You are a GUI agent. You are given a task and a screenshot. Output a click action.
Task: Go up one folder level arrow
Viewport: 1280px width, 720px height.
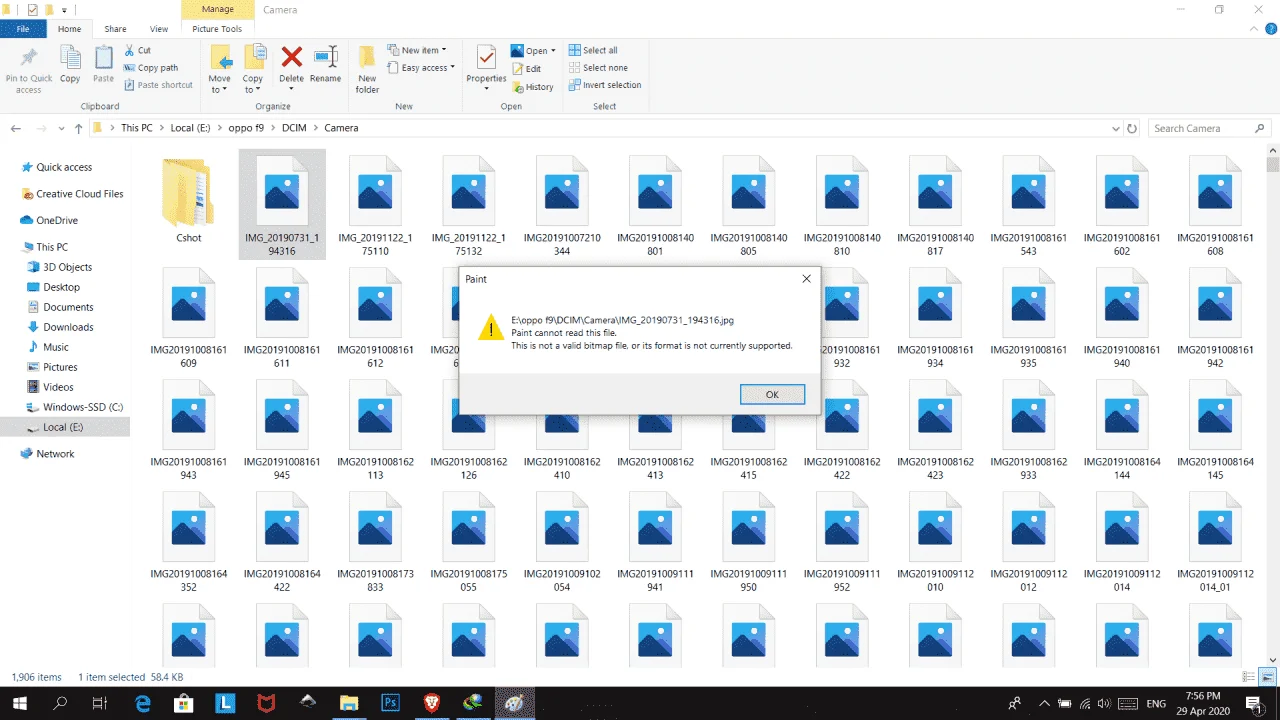coord(78,128)
